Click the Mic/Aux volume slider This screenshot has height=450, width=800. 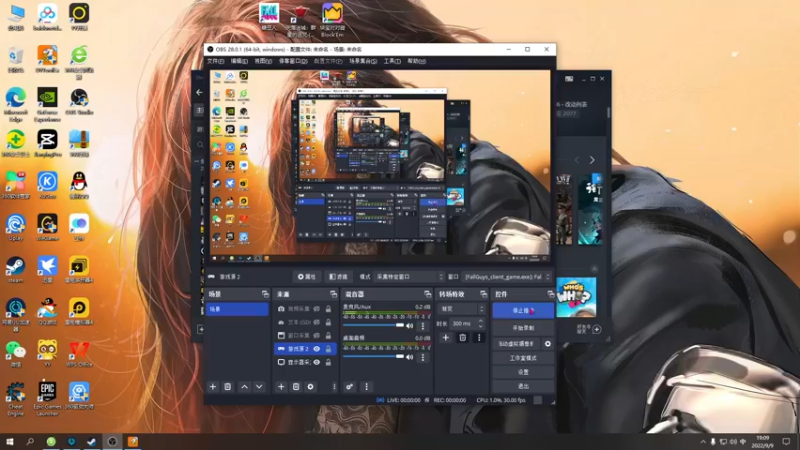pos(373,325)
